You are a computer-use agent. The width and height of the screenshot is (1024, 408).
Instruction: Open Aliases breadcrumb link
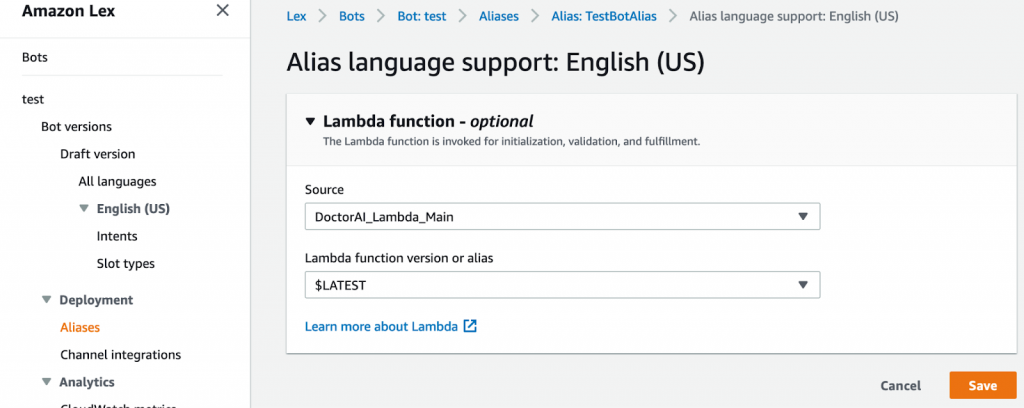pos(497,16)
